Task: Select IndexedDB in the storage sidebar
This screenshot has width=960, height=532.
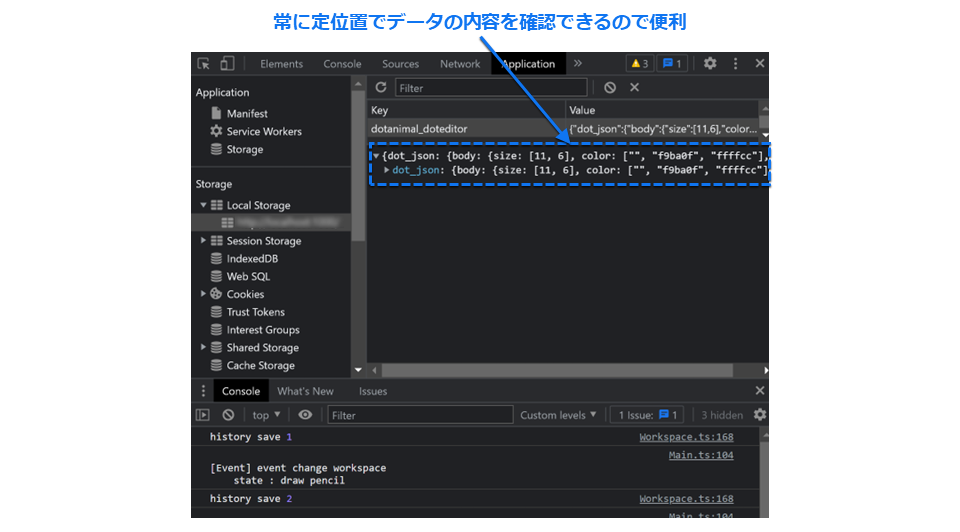Action: pos(252,259)
